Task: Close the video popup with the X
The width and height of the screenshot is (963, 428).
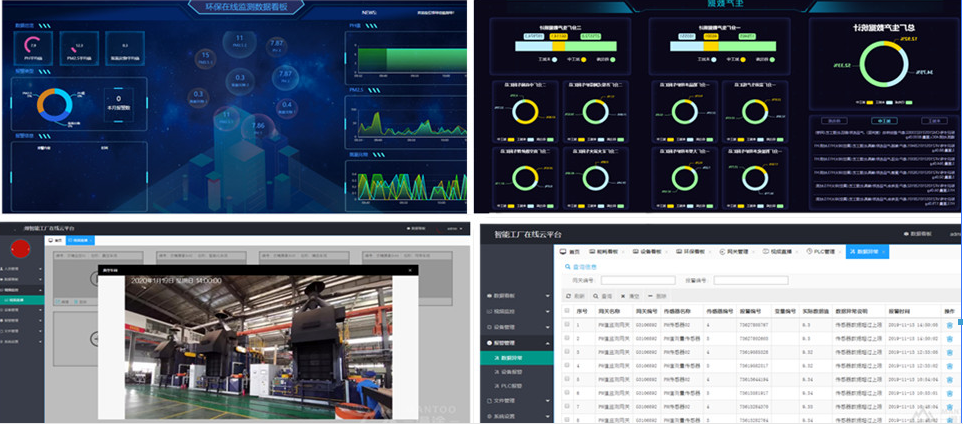Action: (410, 270)
